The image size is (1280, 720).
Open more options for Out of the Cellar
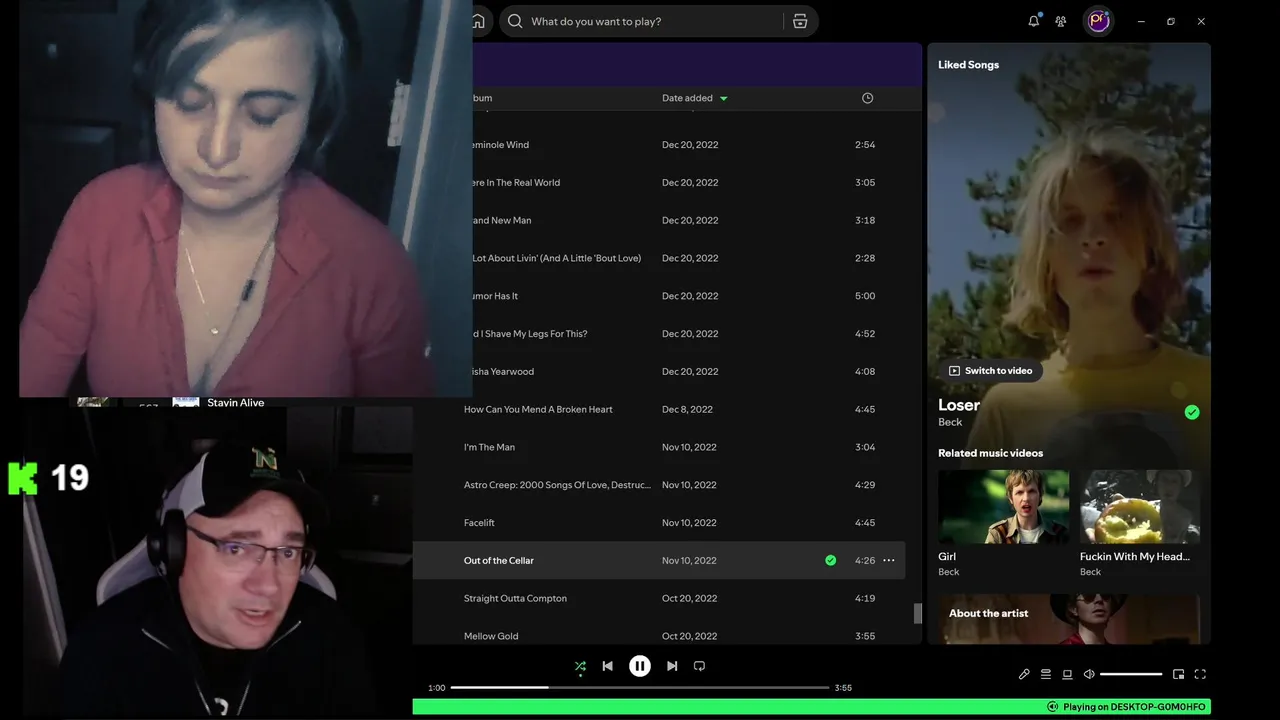point(889,561)
